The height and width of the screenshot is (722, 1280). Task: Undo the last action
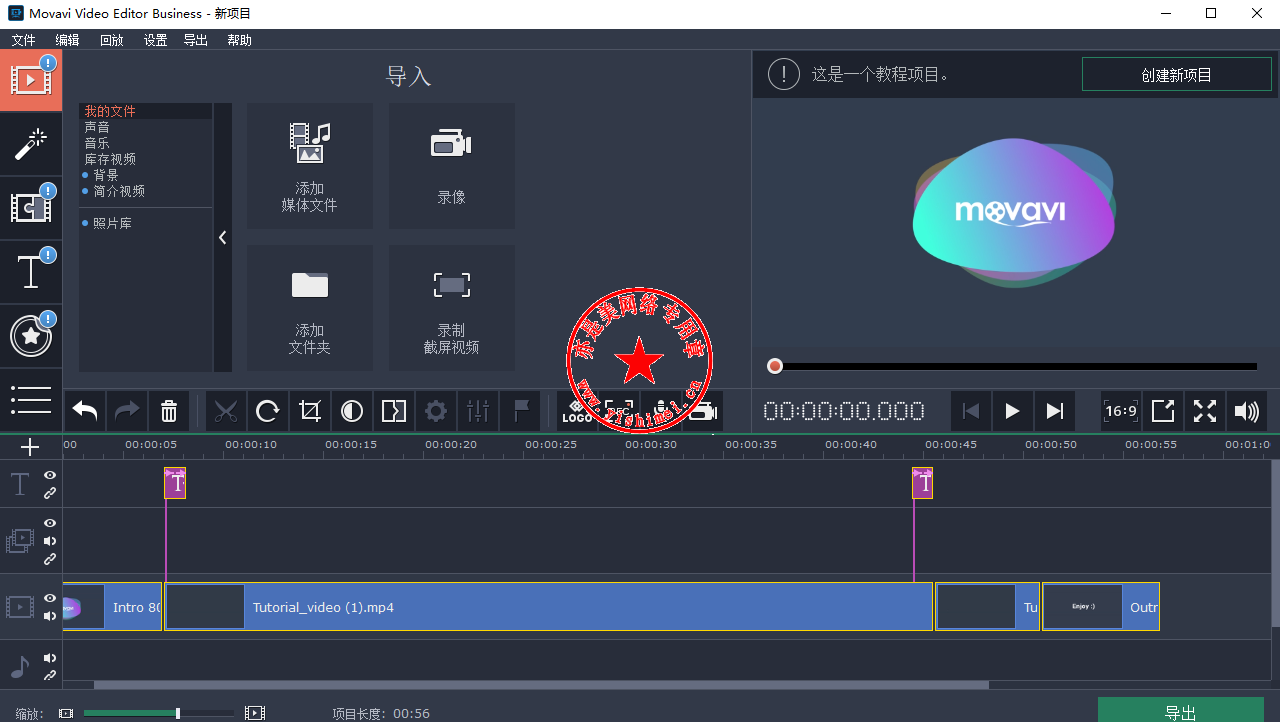[85, 411]
